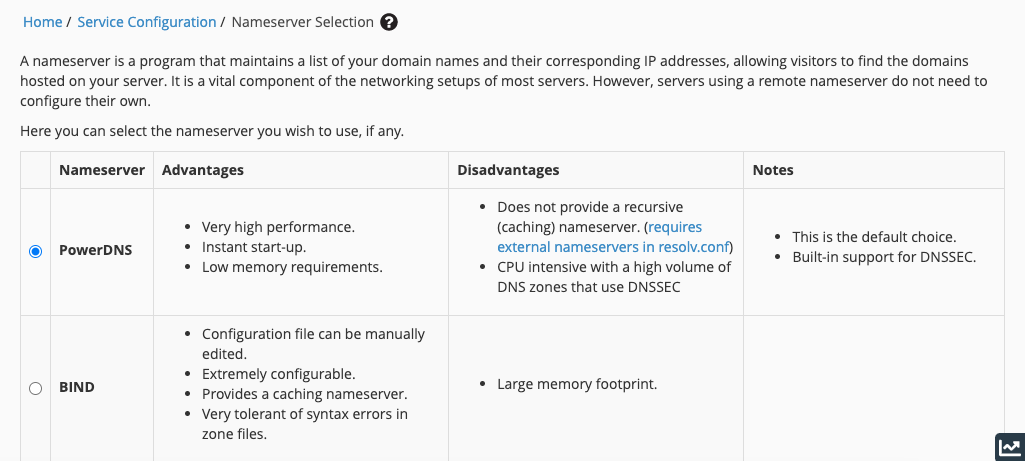This screenshot has height=461, width=1025.
Task: Click the 'Extremely configurable' bullet under BIND
Action: (278, 374)
